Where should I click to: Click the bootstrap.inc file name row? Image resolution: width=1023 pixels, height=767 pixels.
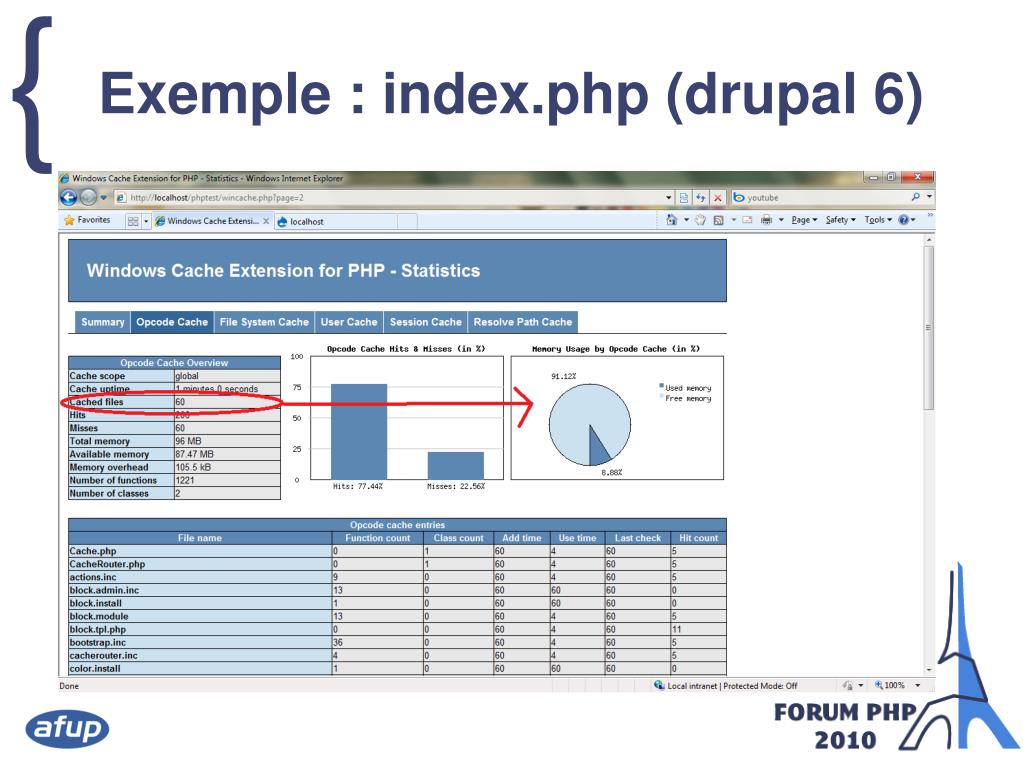click(x=200, y=642)
